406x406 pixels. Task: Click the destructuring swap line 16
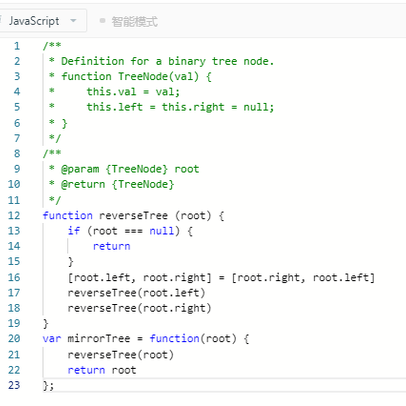click(x=221, y=278)
